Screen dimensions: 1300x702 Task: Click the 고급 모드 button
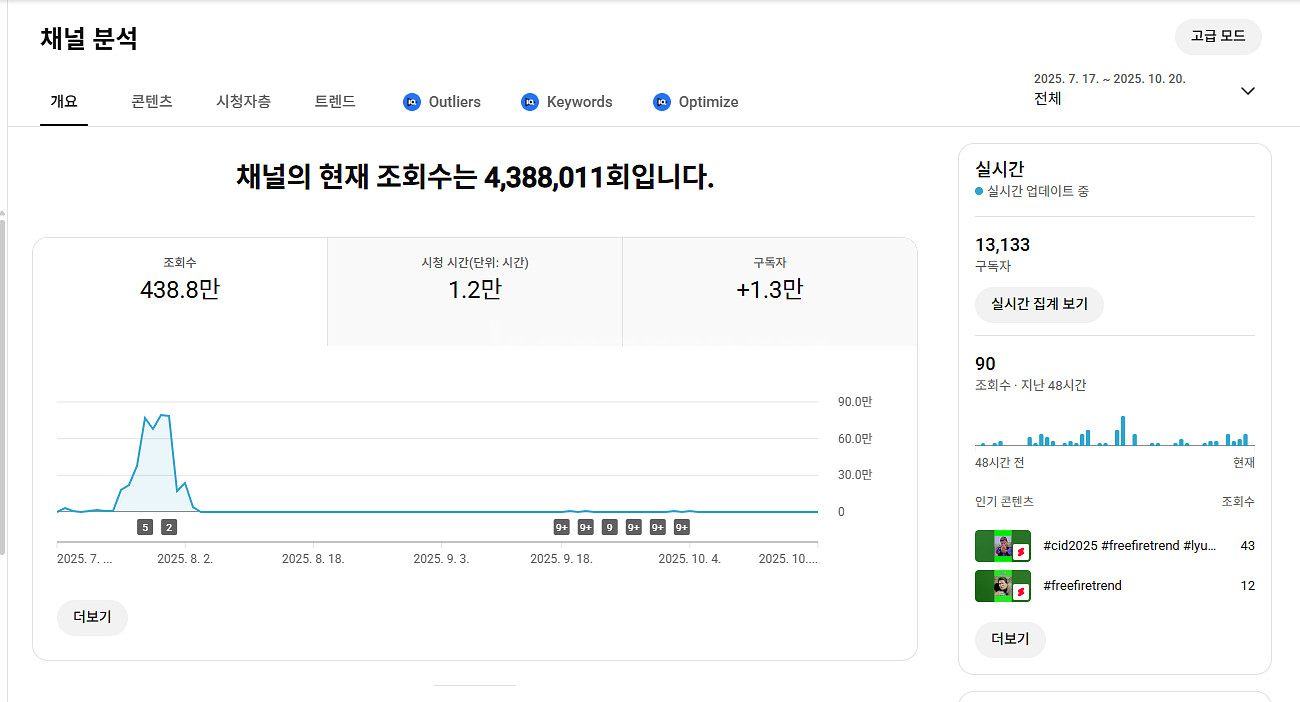point(1217,37)
